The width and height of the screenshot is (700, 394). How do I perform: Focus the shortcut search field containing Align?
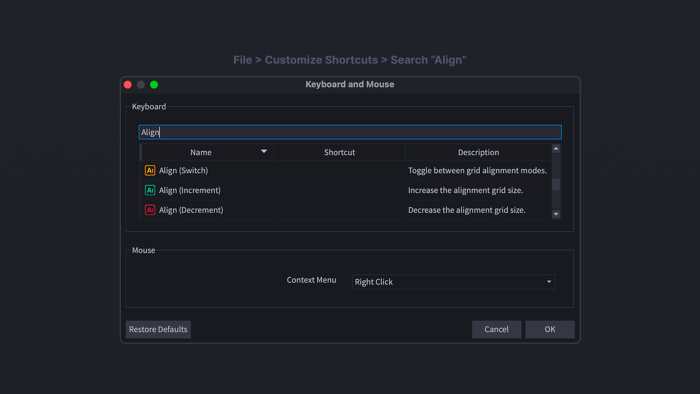click(350, 132)
